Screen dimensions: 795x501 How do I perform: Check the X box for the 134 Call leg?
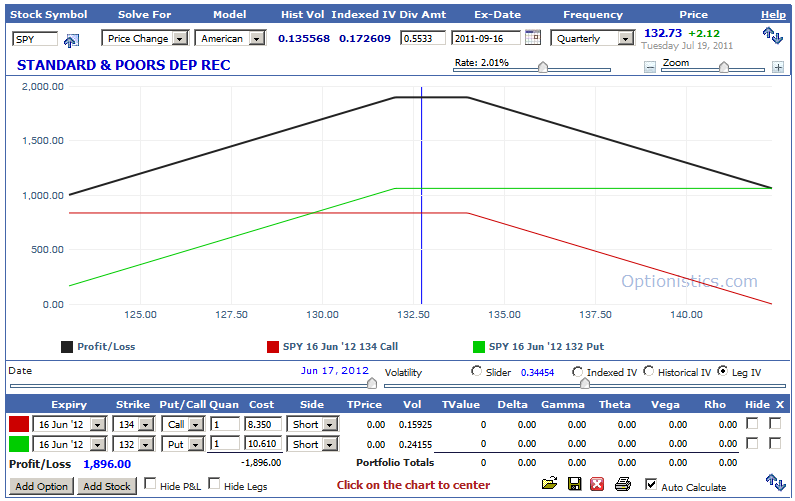pos(775,423)
